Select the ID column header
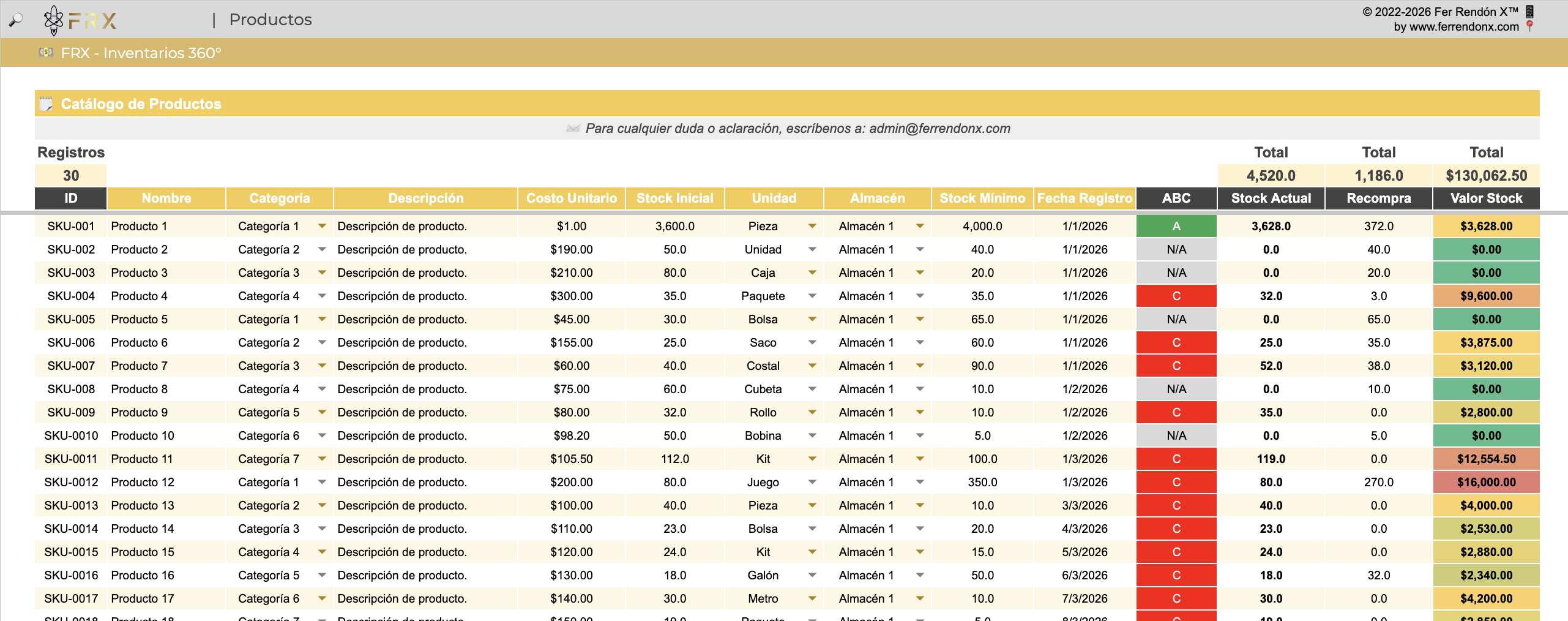The image size is (1568, 621). point(71,198)
